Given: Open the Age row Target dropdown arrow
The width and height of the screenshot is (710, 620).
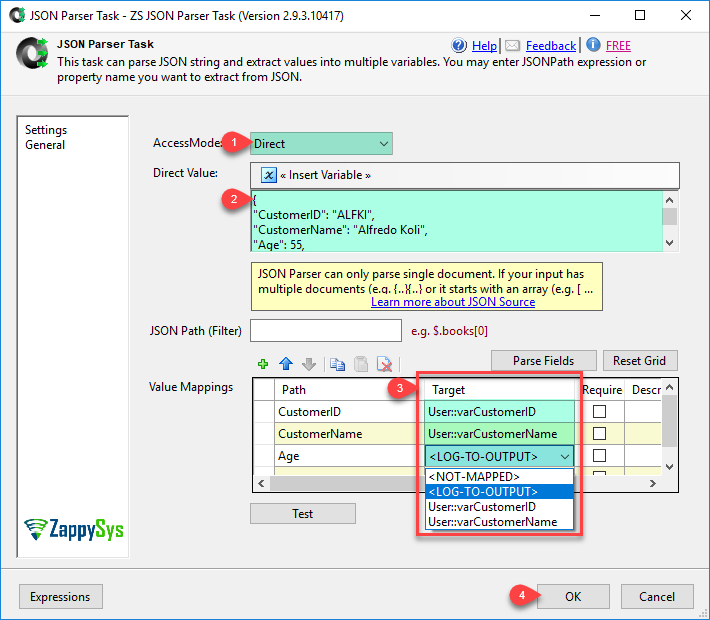Looking at the screenshot, I should point(565,457).
